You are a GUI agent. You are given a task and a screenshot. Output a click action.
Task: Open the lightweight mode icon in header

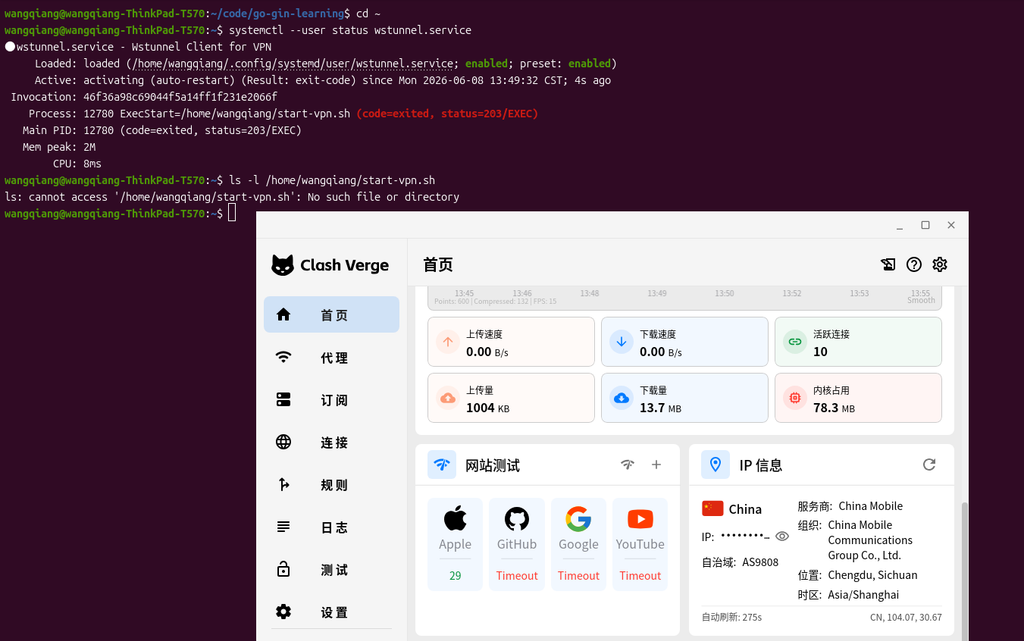click(x=888, y=264)
